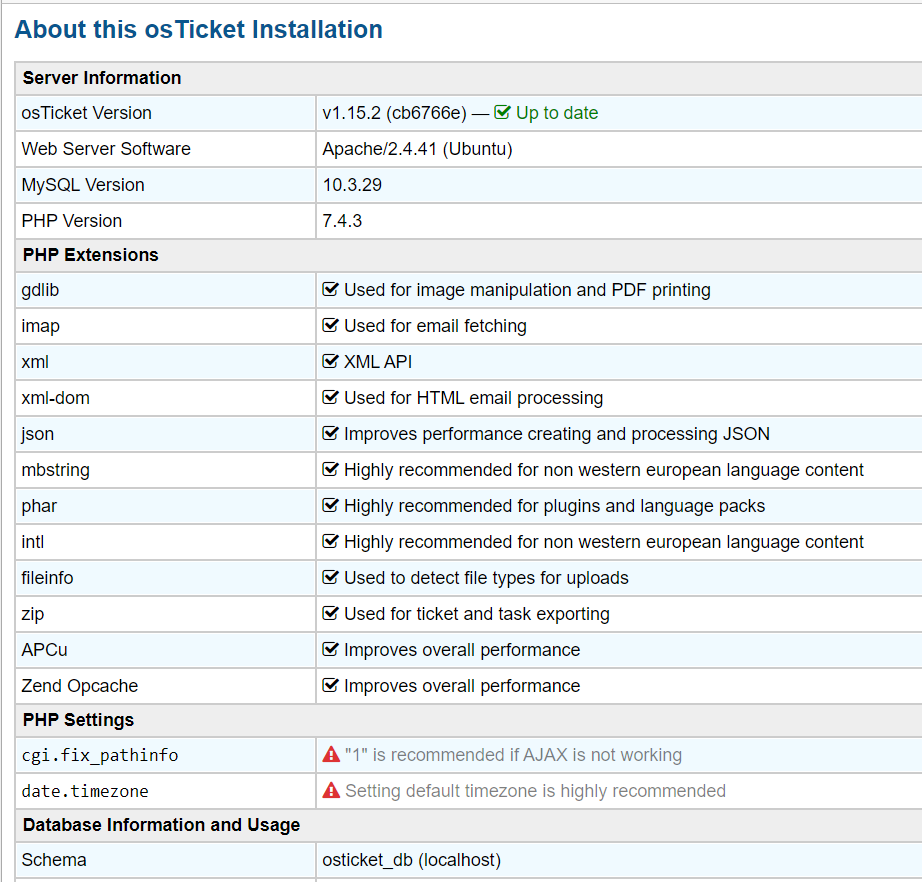Click the plugins and language packs description

(x=554, y=506)
